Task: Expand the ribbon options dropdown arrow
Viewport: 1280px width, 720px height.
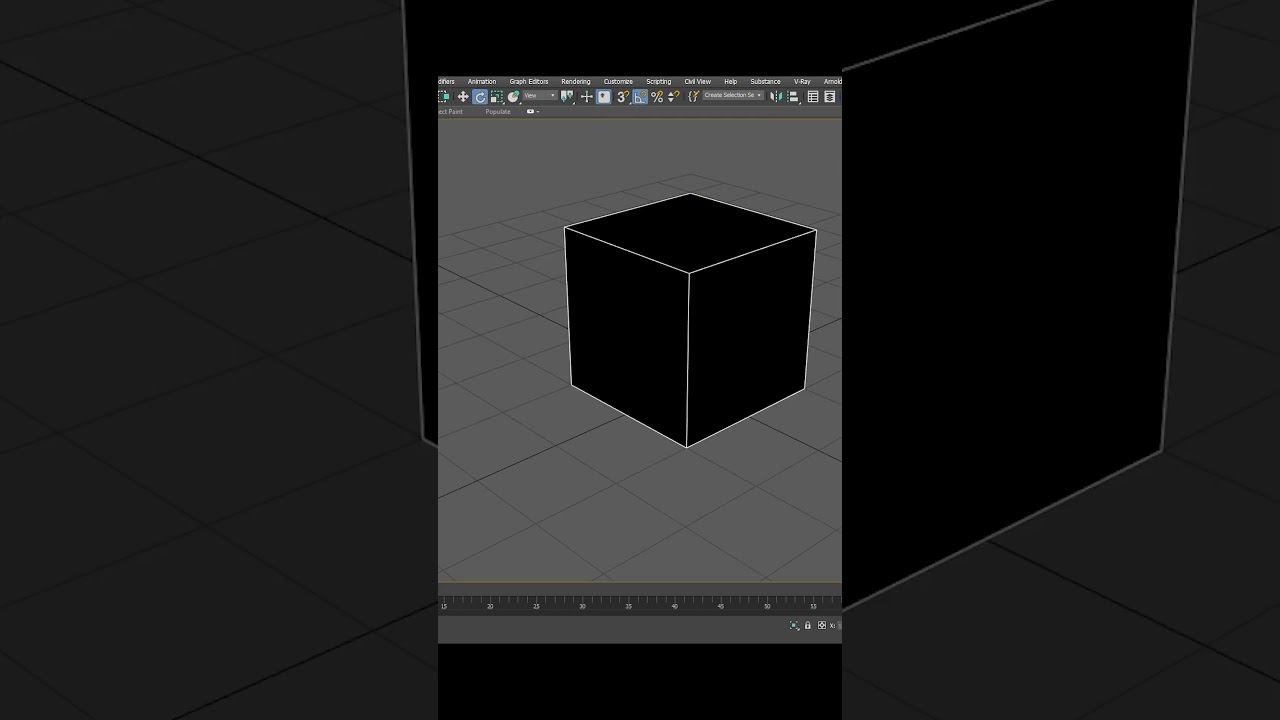Action: (538, 112)
